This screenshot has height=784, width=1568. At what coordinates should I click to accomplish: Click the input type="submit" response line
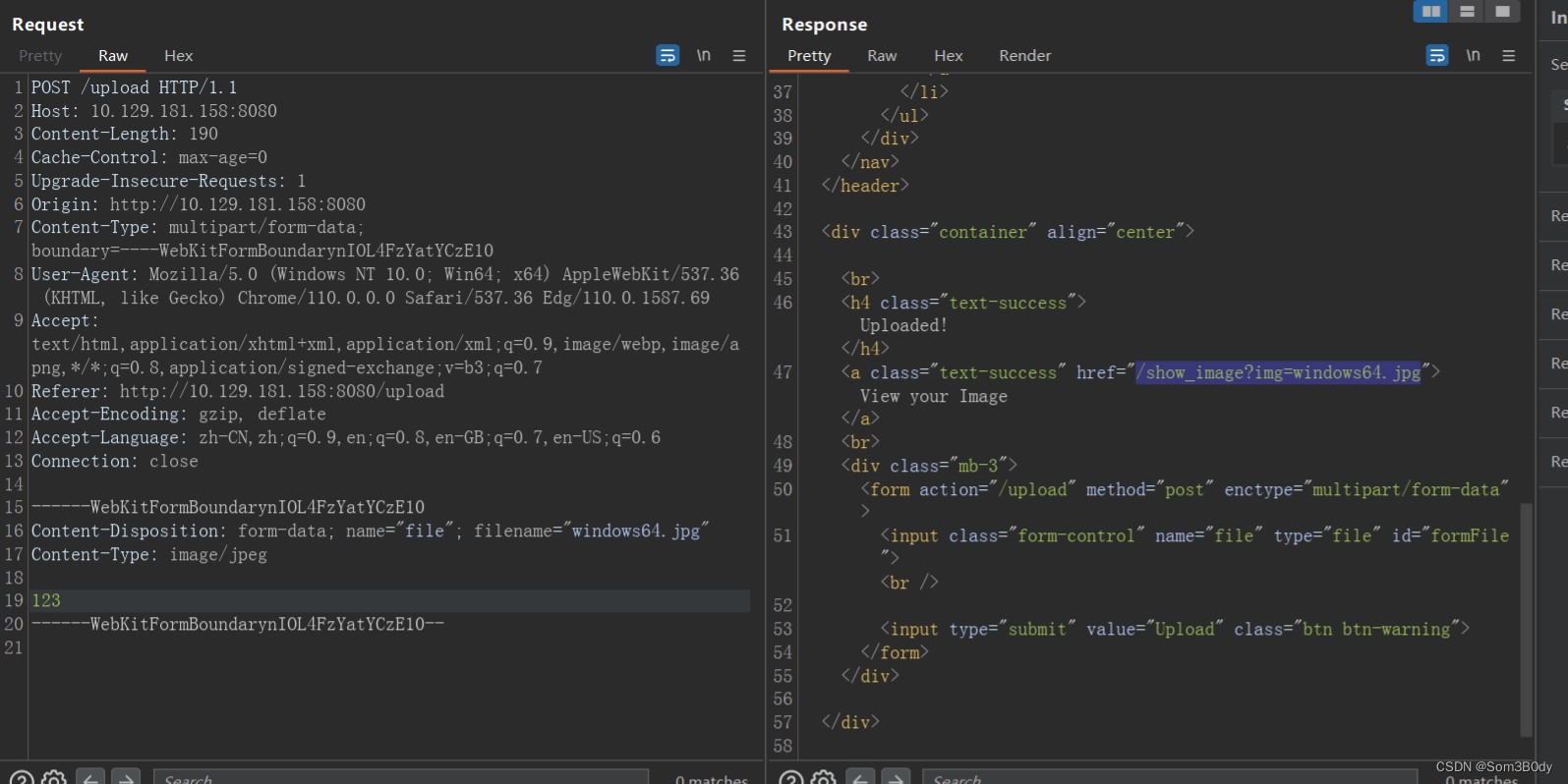tap(1175, 629)
